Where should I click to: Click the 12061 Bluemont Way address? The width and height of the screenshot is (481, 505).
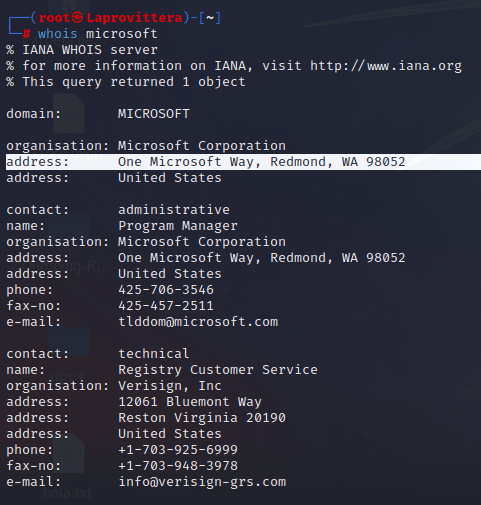point(190,402)
